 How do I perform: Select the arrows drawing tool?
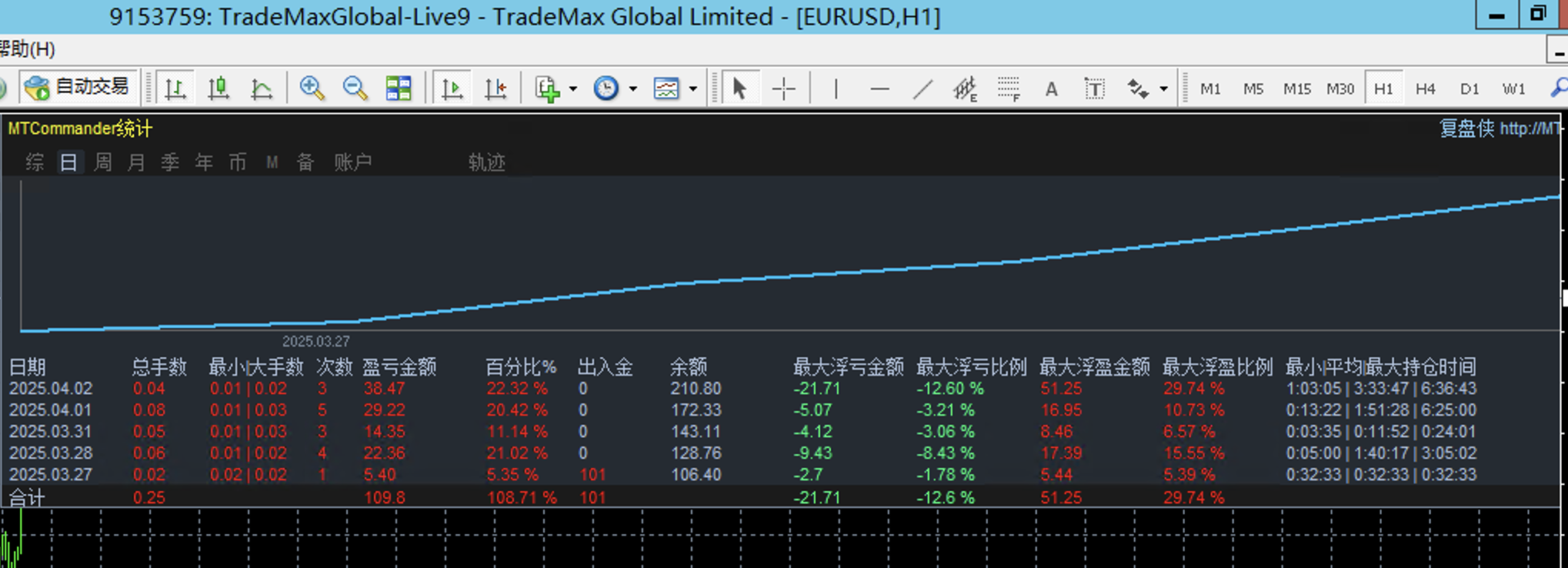(1138, 89)
